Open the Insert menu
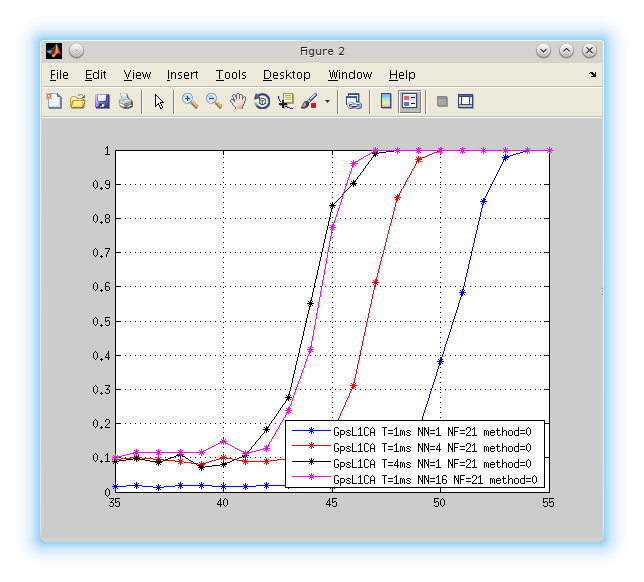This screenshot has height=582, width=644. click(182, 75)
